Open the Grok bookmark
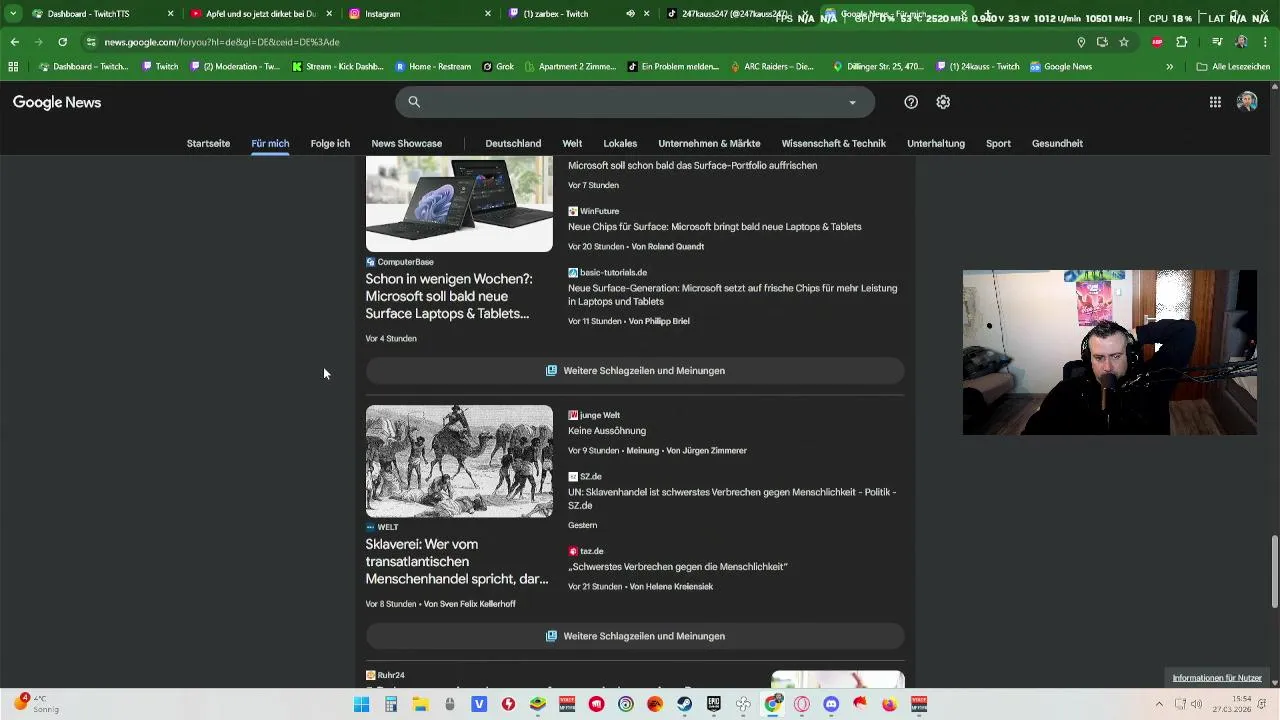Viewport: 1280px width, 720px height. [498, 67]
